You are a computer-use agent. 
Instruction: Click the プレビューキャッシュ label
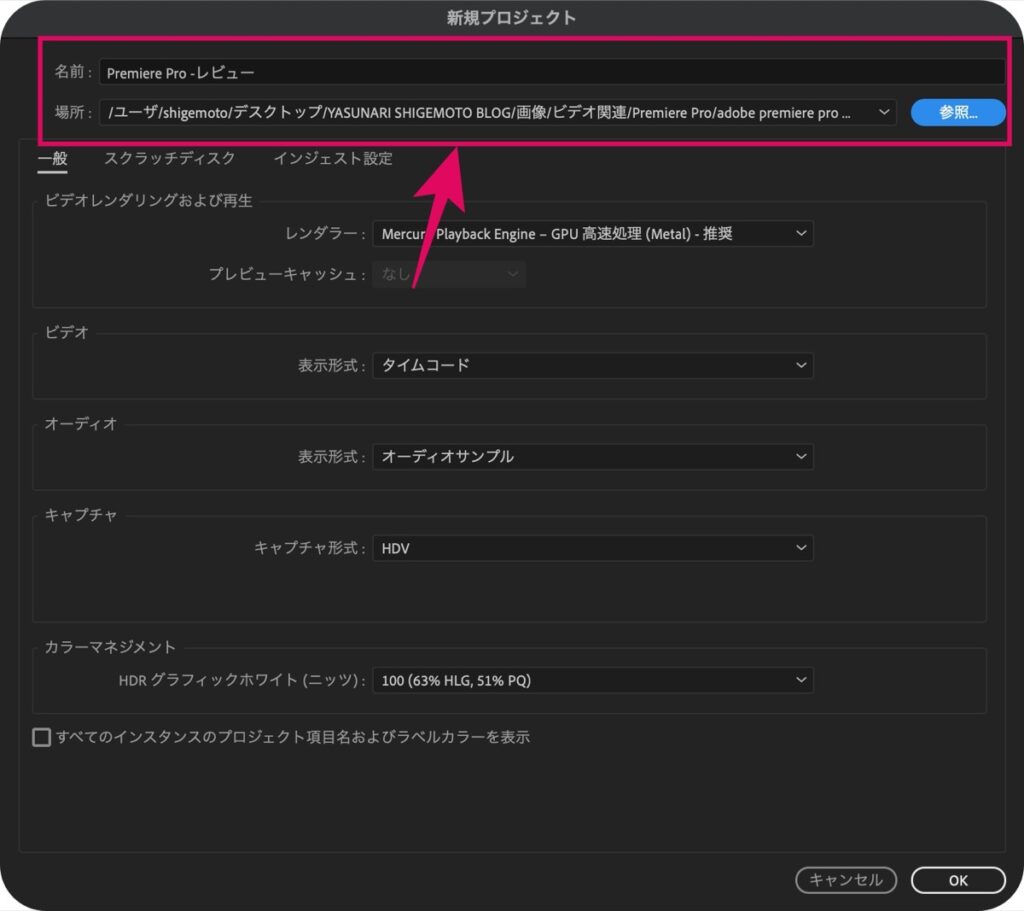point(287,274)
